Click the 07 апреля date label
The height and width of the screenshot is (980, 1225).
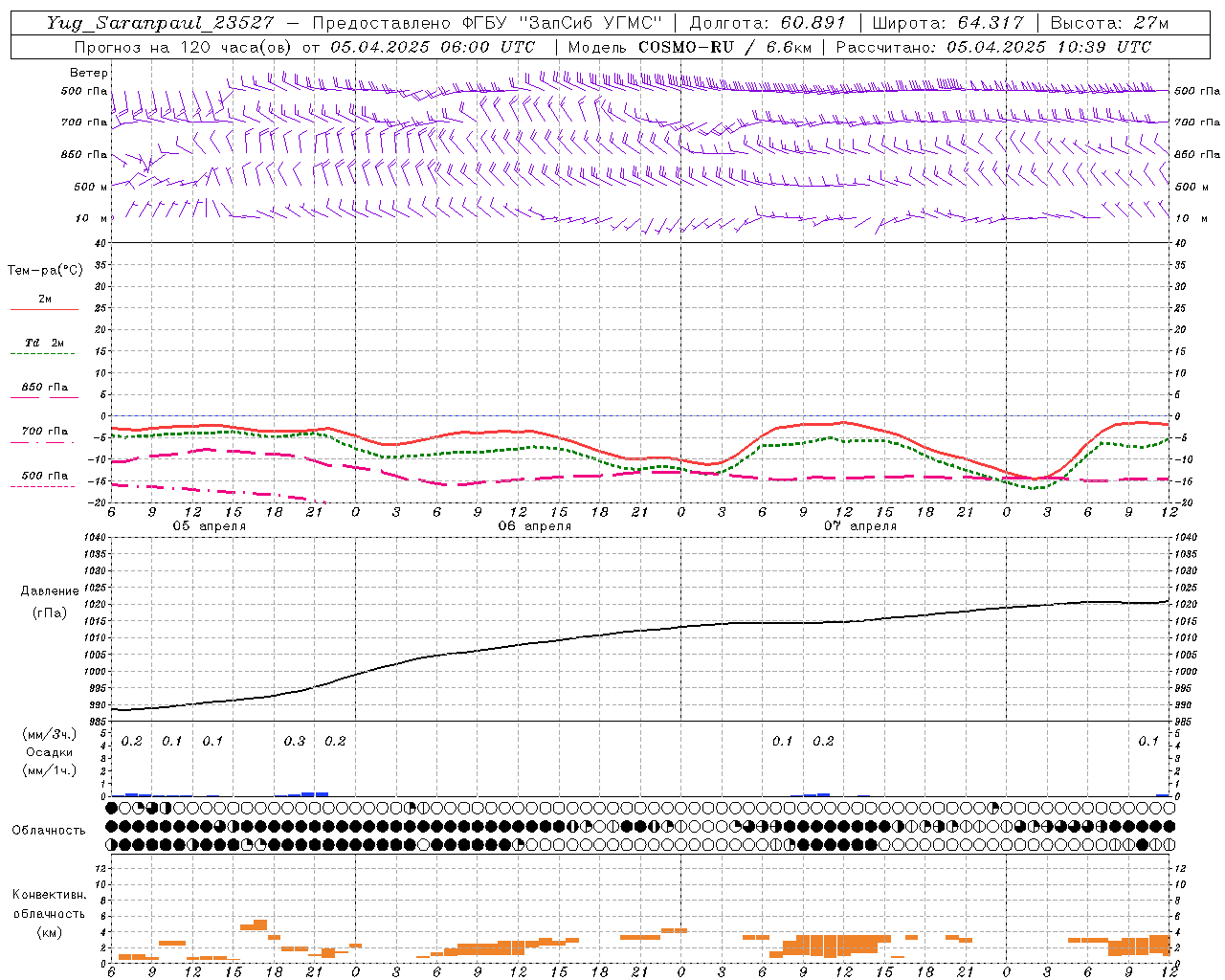[859, 526]
